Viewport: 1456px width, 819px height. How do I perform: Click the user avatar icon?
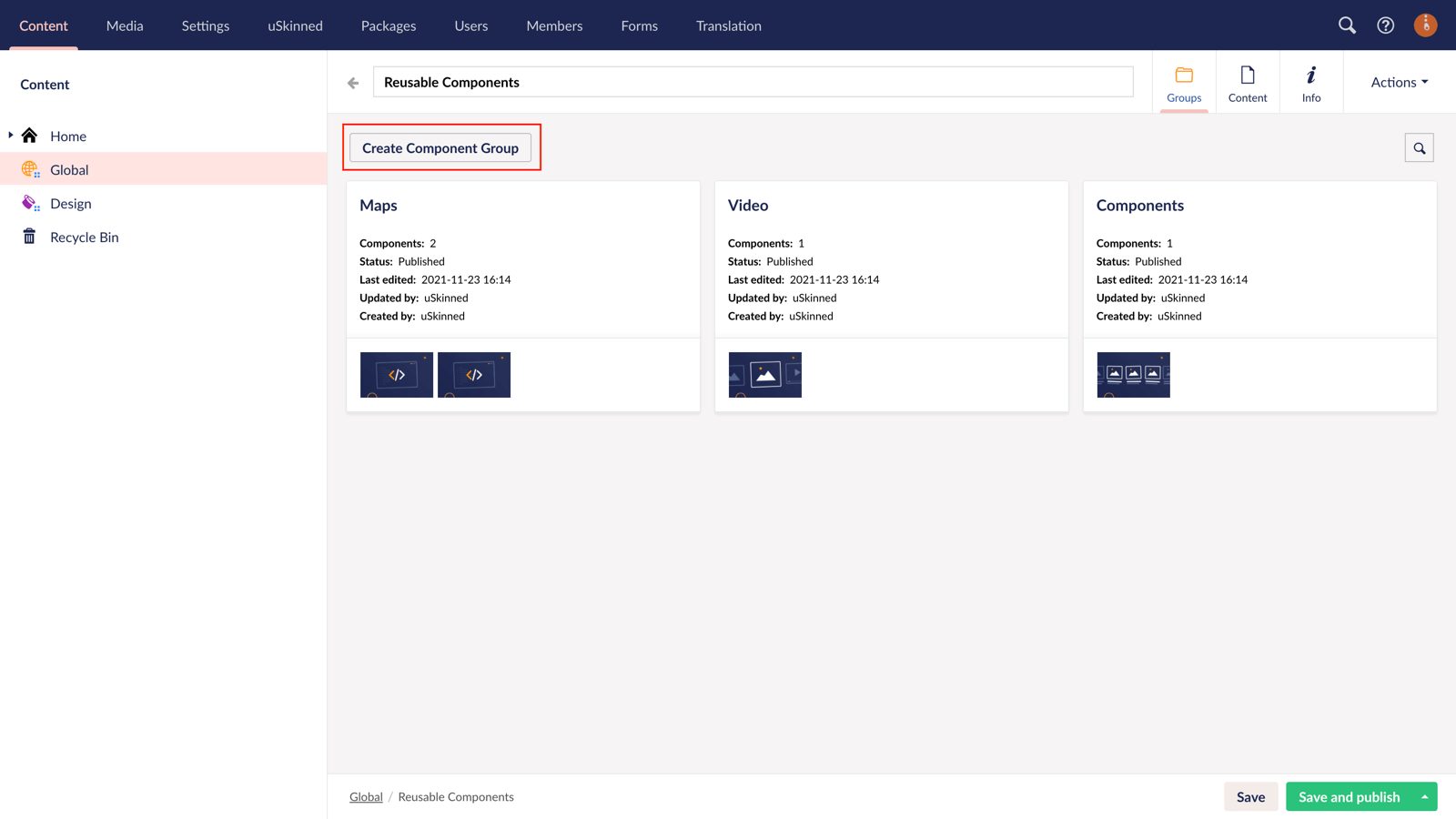click(x=1425, y=25)
